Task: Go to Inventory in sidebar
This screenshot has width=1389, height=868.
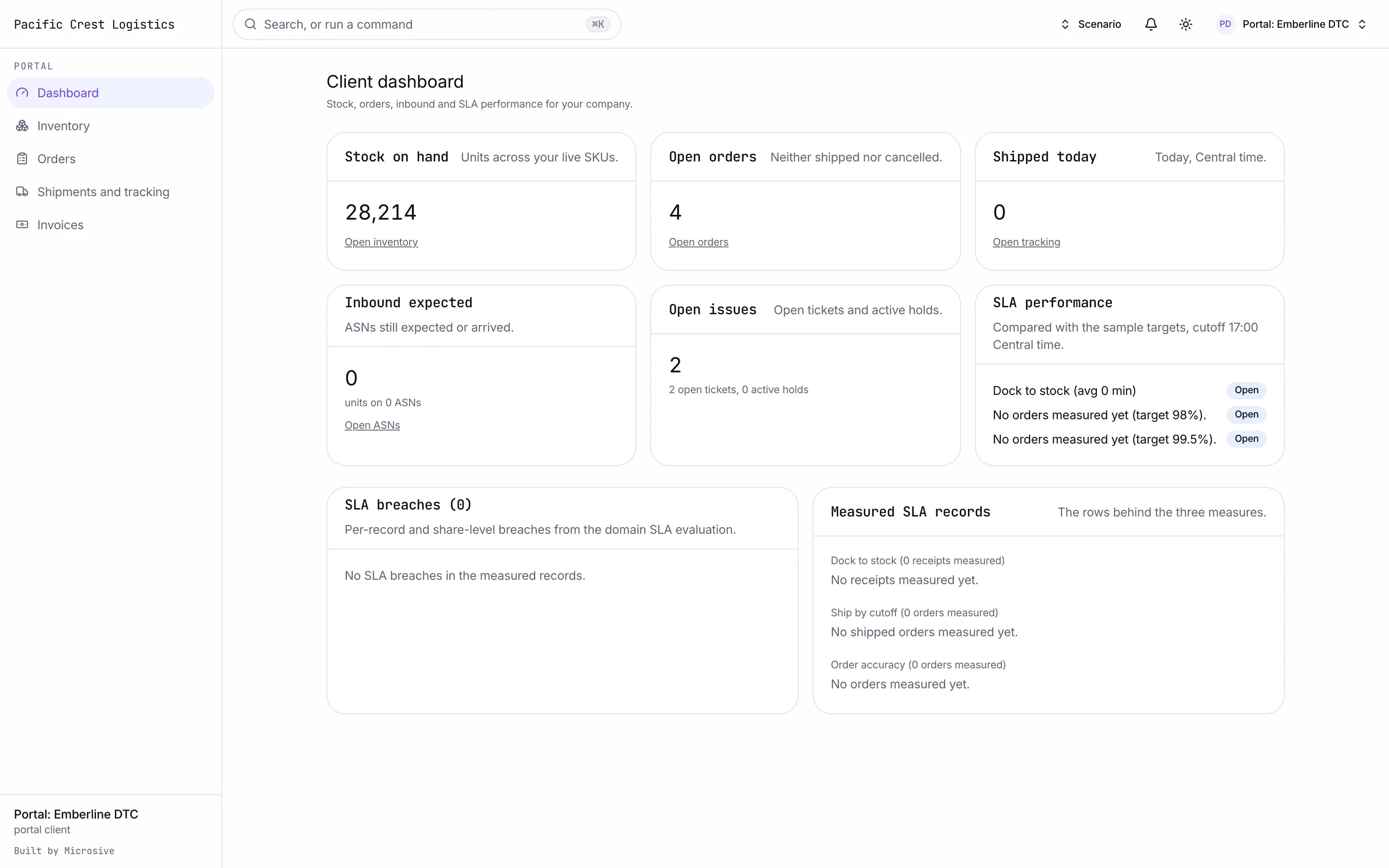Action: click(x=110, y=126)
